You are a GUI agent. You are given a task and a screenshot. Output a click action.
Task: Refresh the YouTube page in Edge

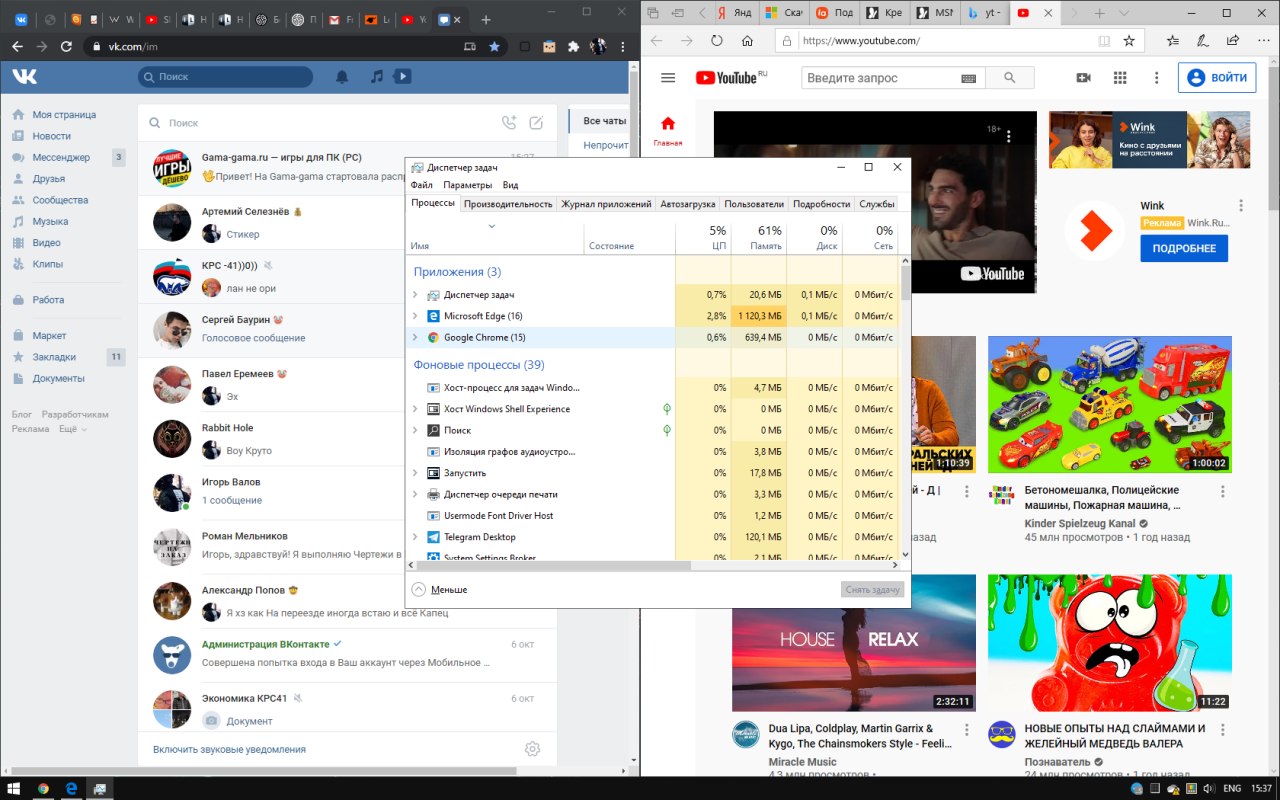tap(717, 41)
